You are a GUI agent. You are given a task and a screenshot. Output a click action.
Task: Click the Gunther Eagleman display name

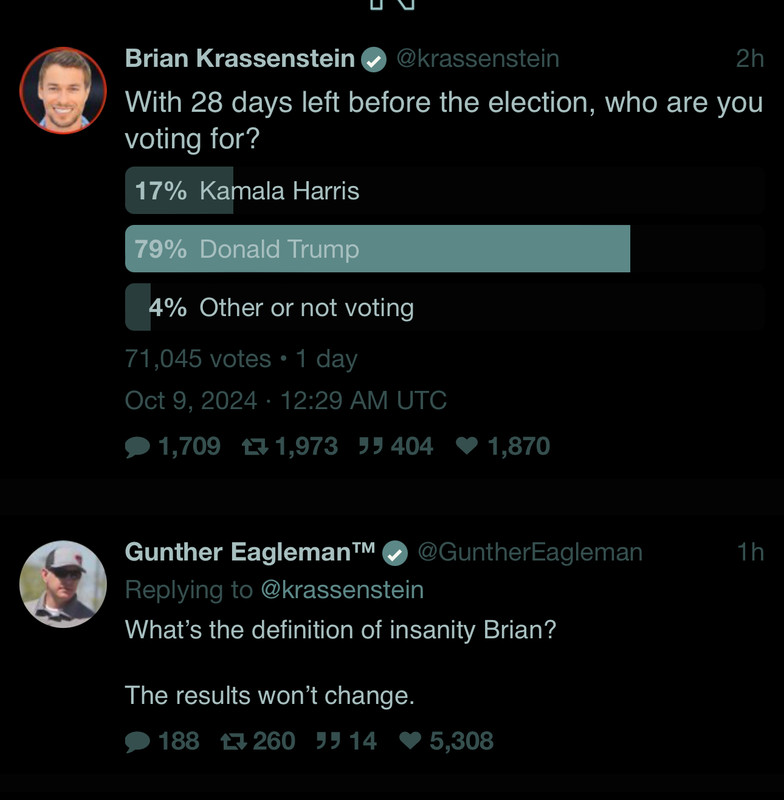click(250, 552)
